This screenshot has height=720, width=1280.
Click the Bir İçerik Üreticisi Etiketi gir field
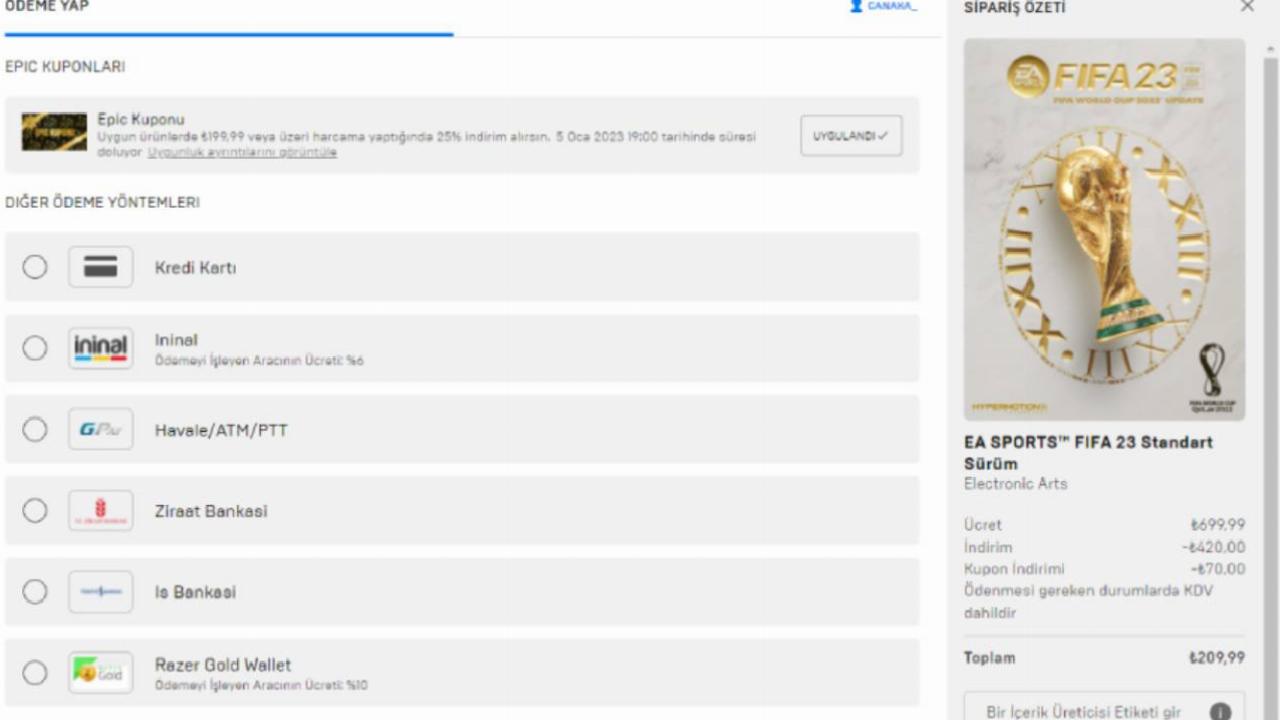pyautogui.click(x=1104, y=706)
